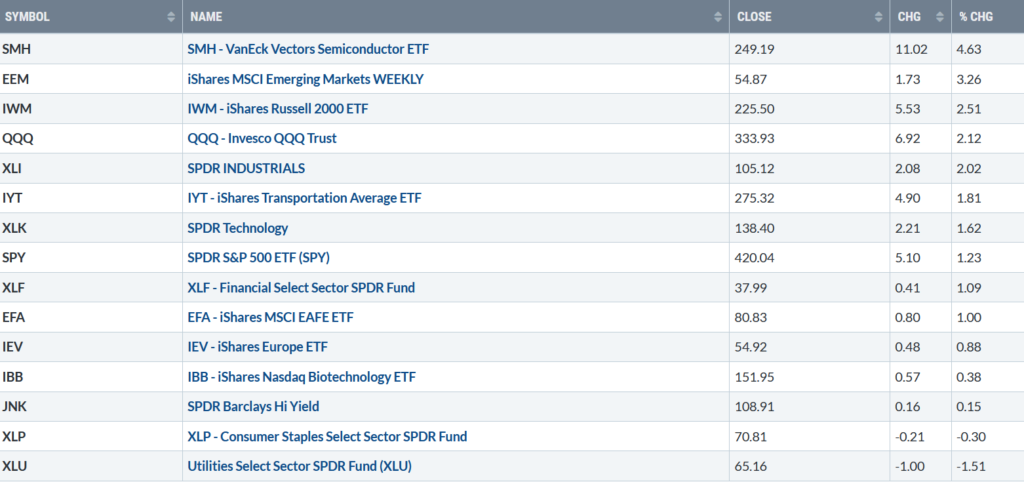
Task: Open XLP - Consumer Staples Select Sector SPDR Fund
Action: (x=327, y=436)
